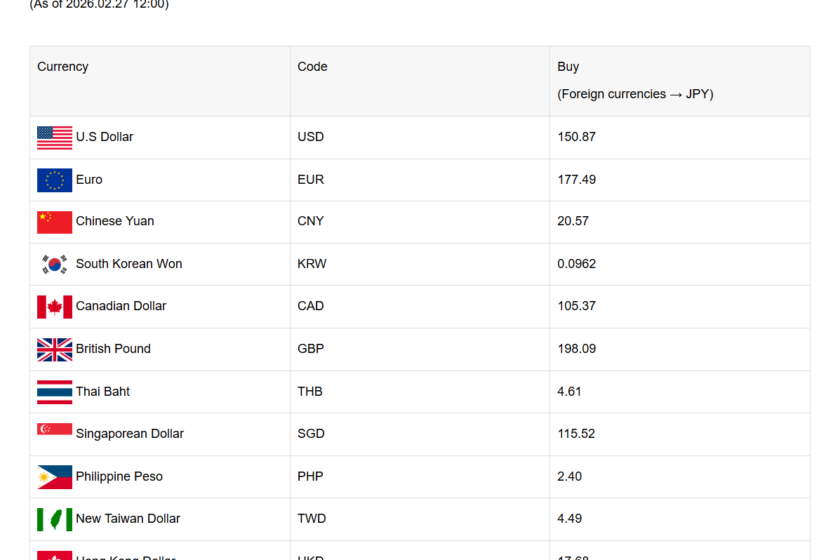Click the Singapore flag icon

click(x=54, y=430)
